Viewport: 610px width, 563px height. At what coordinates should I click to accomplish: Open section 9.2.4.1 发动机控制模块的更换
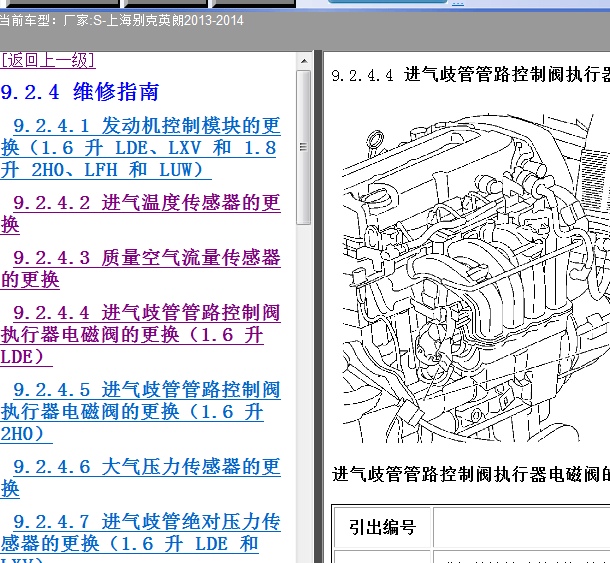(x=140, y=148)
